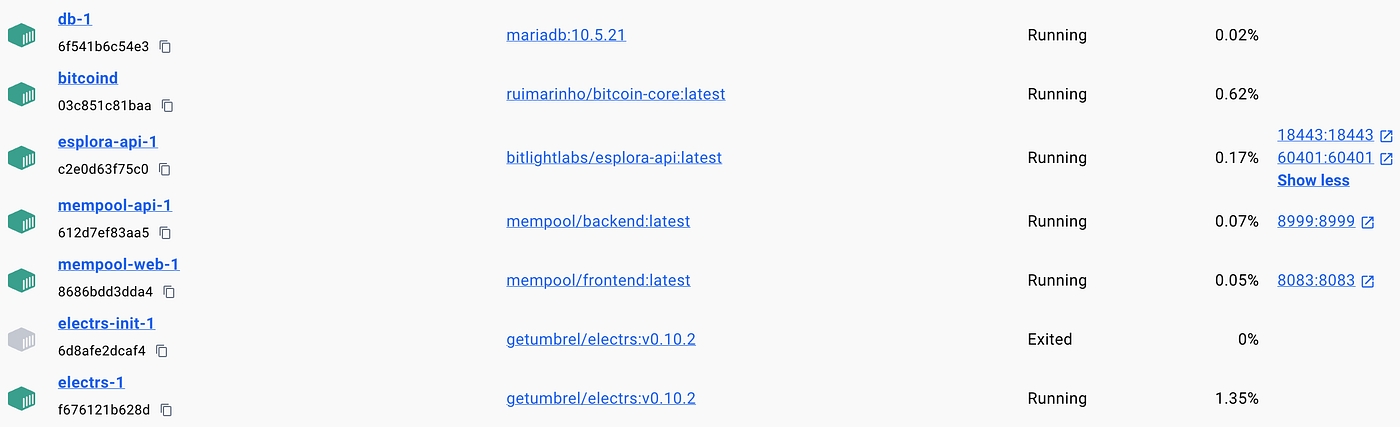Open the ruimarinho/bitcoin-core:latest image

coord(615,94)
